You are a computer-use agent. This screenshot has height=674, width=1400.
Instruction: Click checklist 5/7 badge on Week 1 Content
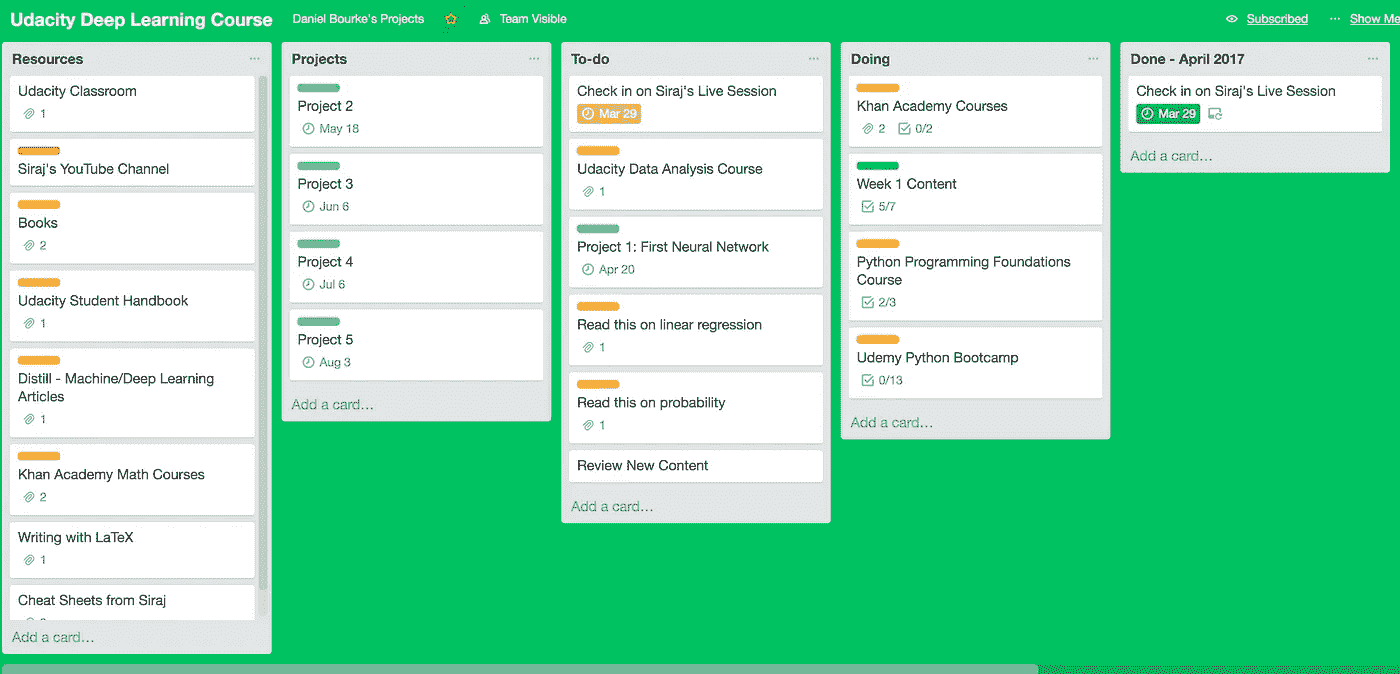click(878, 207)
